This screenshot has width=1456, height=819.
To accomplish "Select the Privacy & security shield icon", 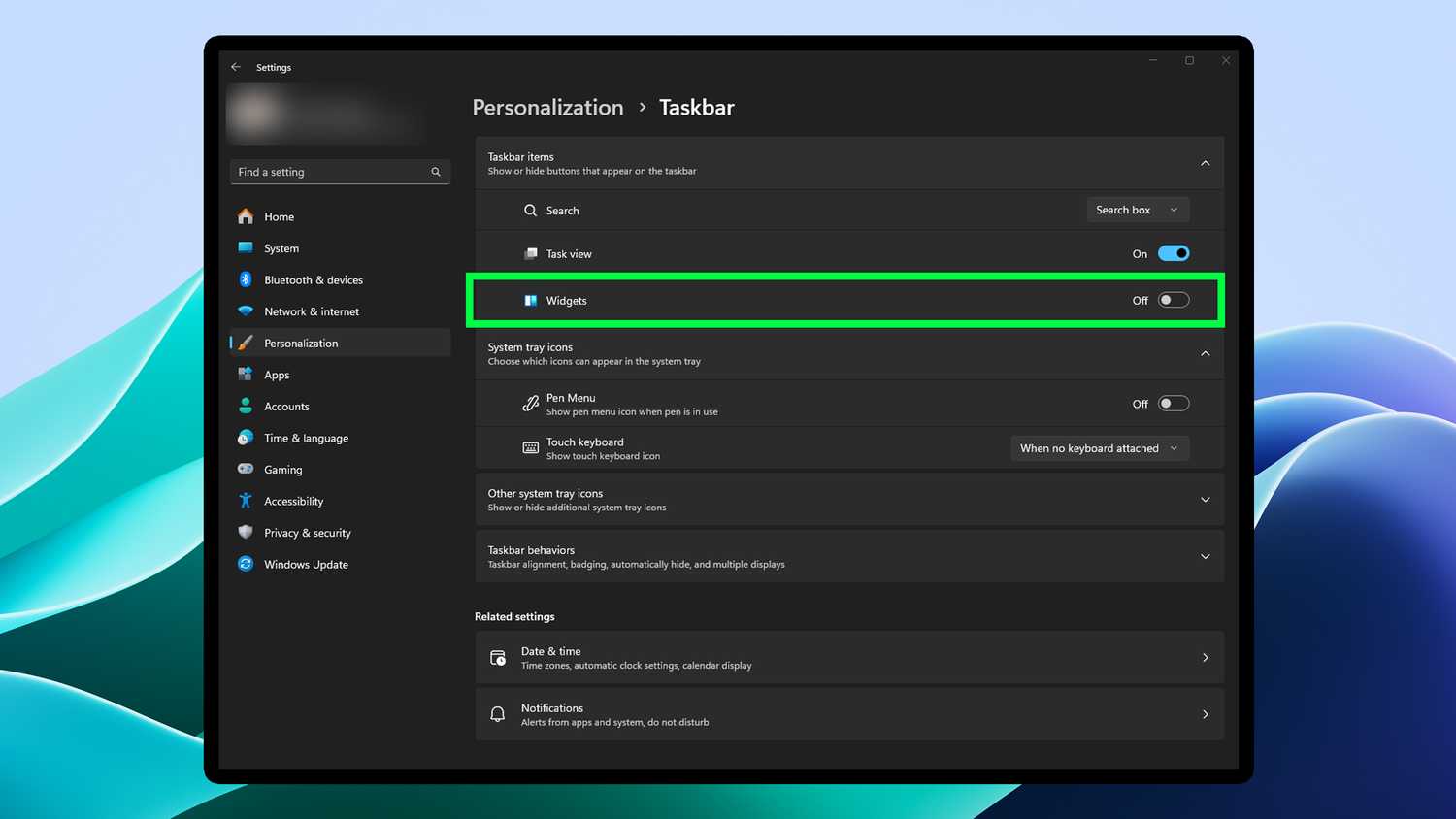I will tap(246, 532).
